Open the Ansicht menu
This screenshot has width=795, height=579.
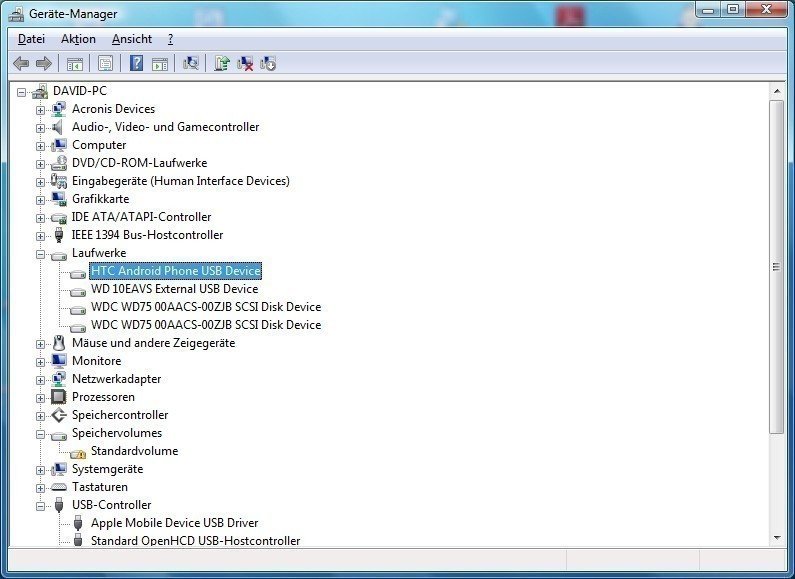coord(132,39)
